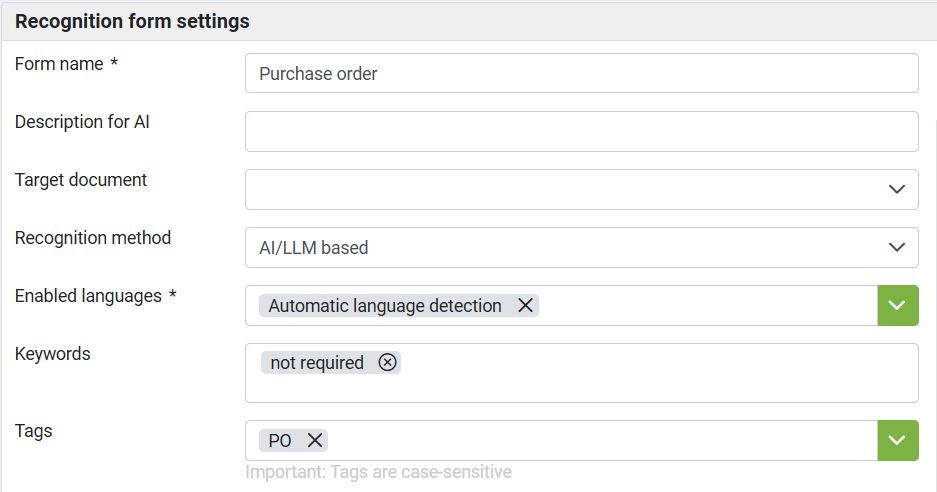Select the 'not required' keyword text

tap(317, 363)
